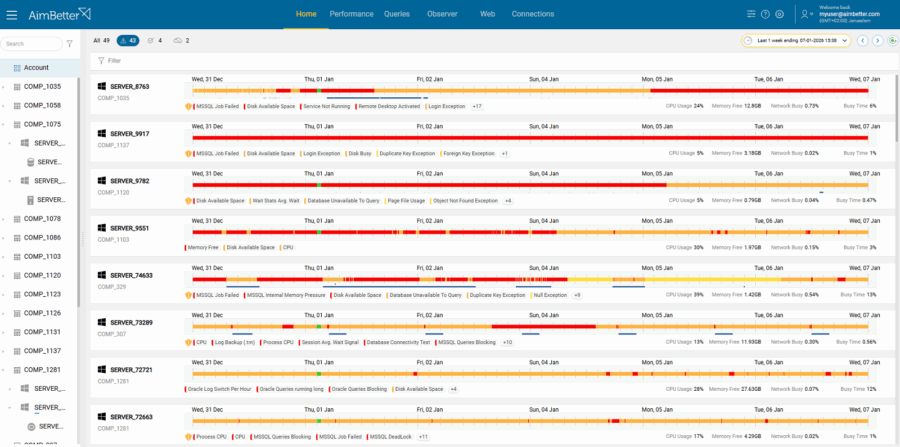The width and height of the screenshot is (900, 447).
Task: Toggle the alerts filter showing 43
Action: [127, 40]
